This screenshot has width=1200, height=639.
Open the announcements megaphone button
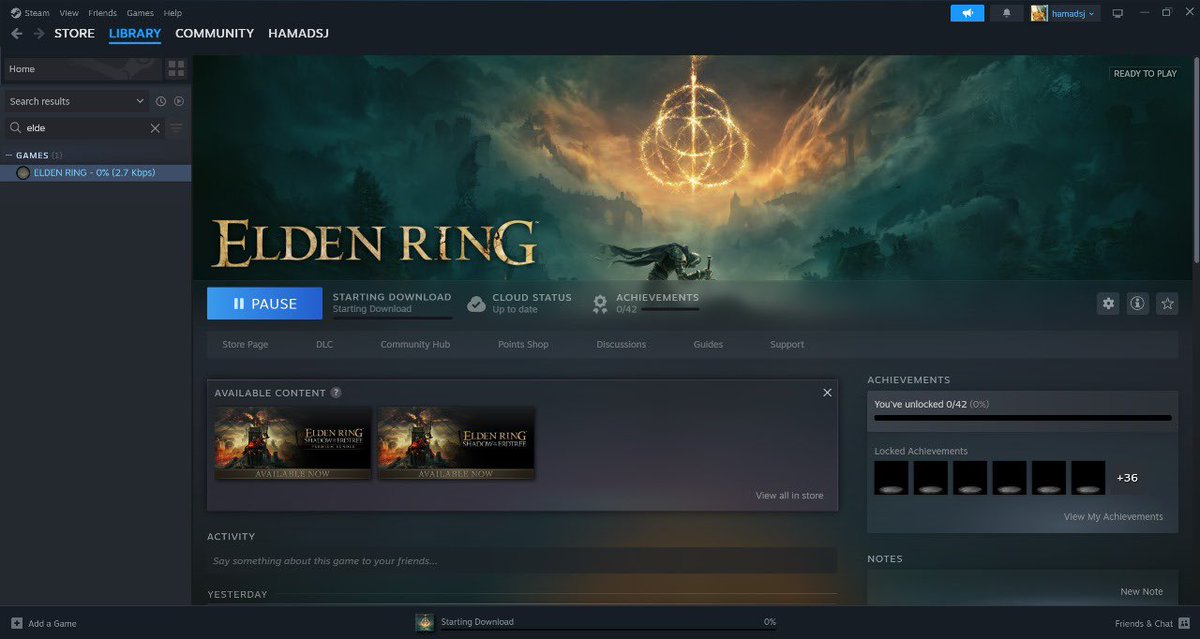[967, 13]
